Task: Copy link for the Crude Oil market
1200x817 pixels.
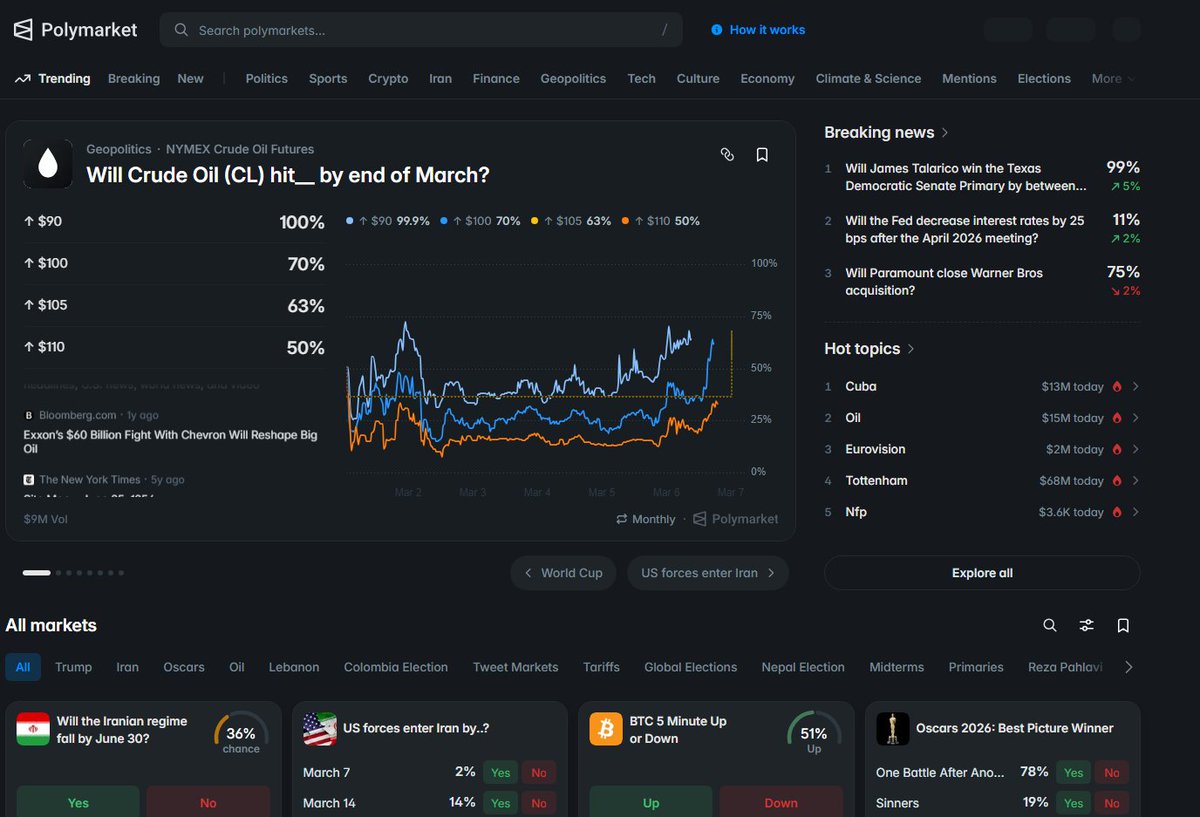Action: 727,154
